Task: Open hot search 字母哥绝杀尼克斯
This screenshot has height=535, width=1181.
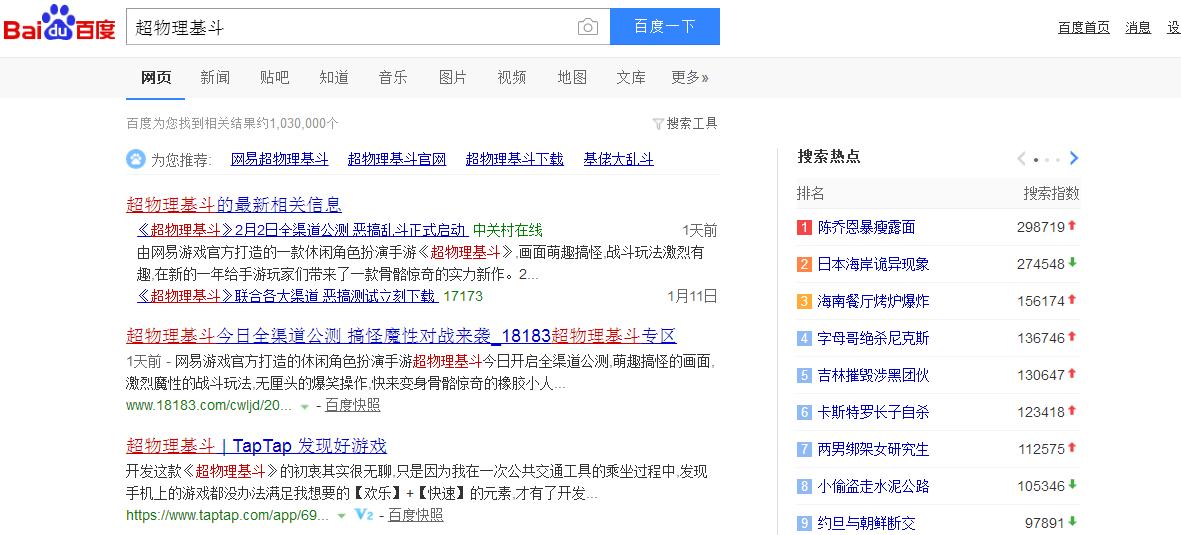Action: tap(873, 338)
